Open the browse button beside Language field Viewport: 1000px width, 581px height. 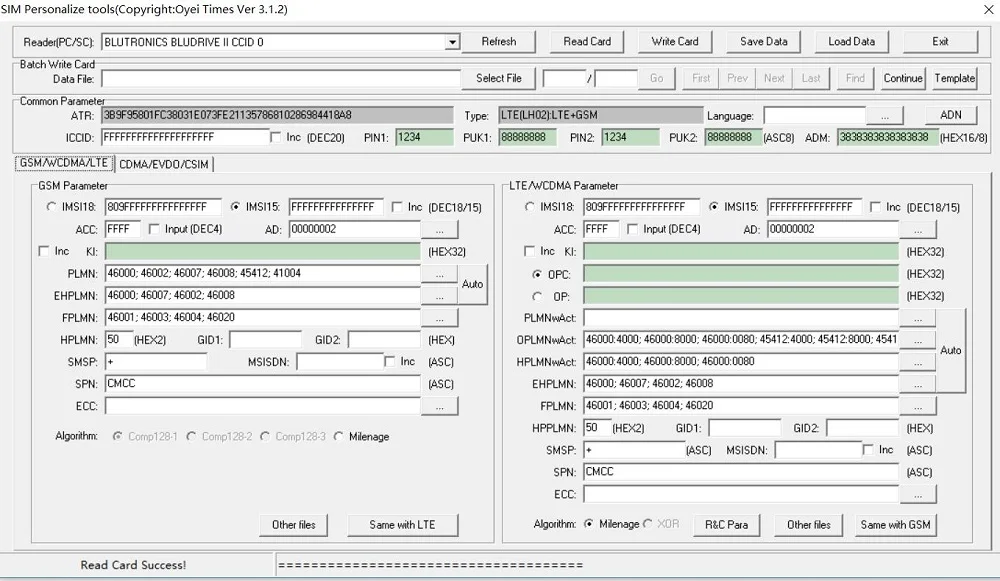(x=885, y=116)
